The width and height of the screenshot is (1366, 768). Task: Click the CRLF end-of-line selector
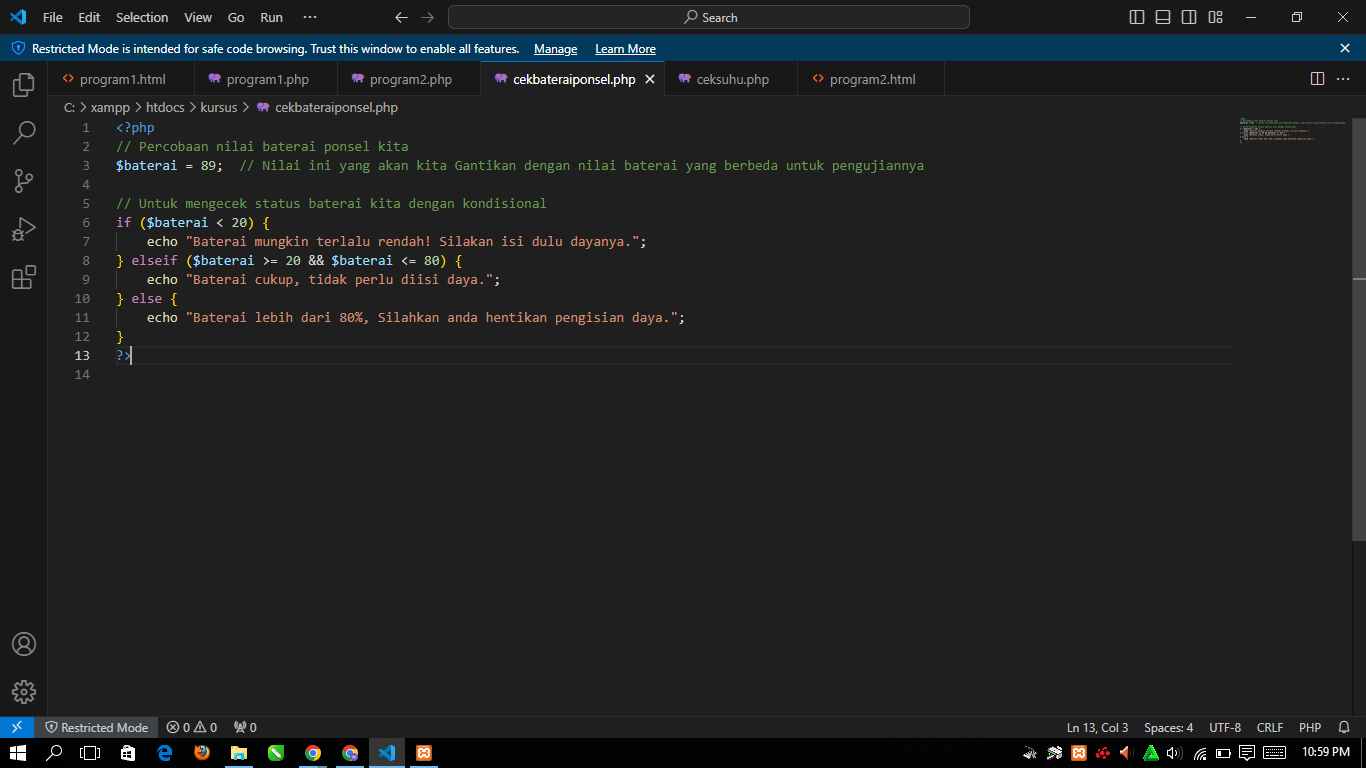tap(1270, 728)
